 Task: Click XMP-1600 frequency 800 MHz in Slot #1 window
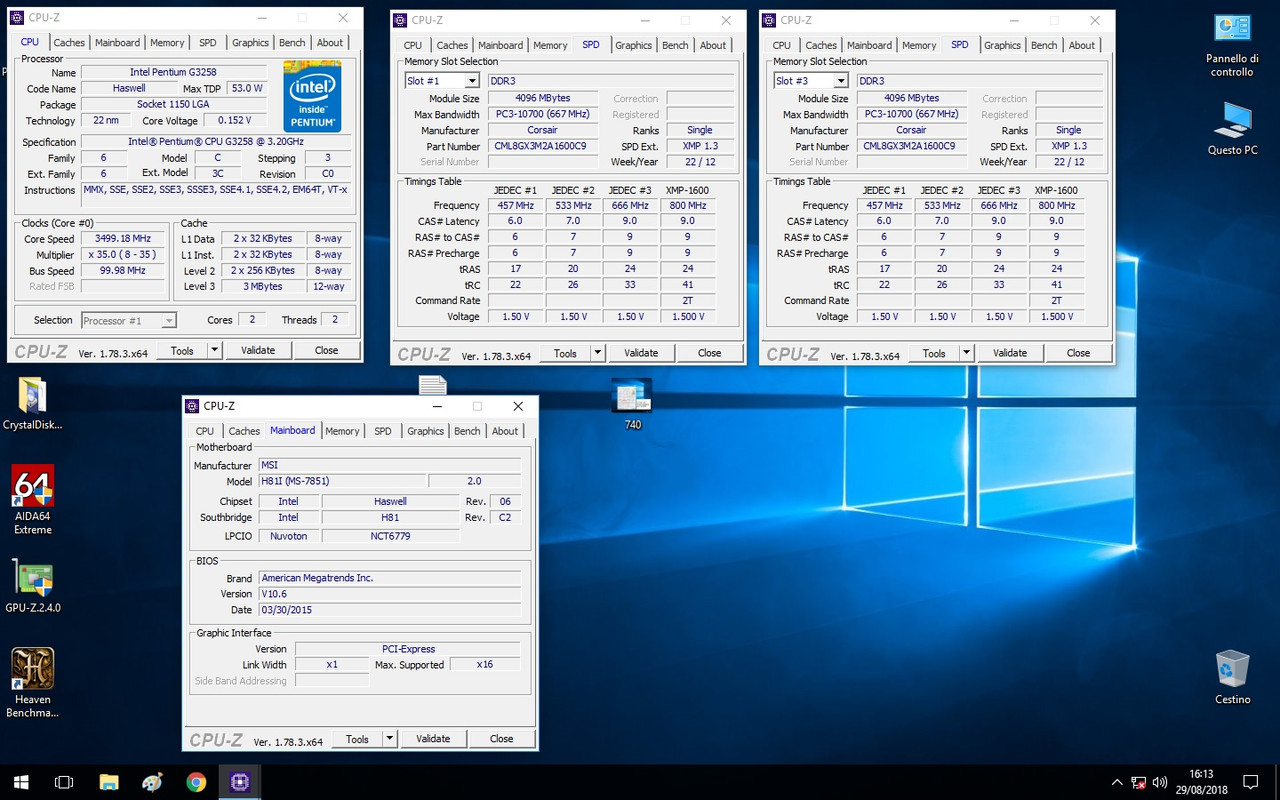[x=688, y=205]
